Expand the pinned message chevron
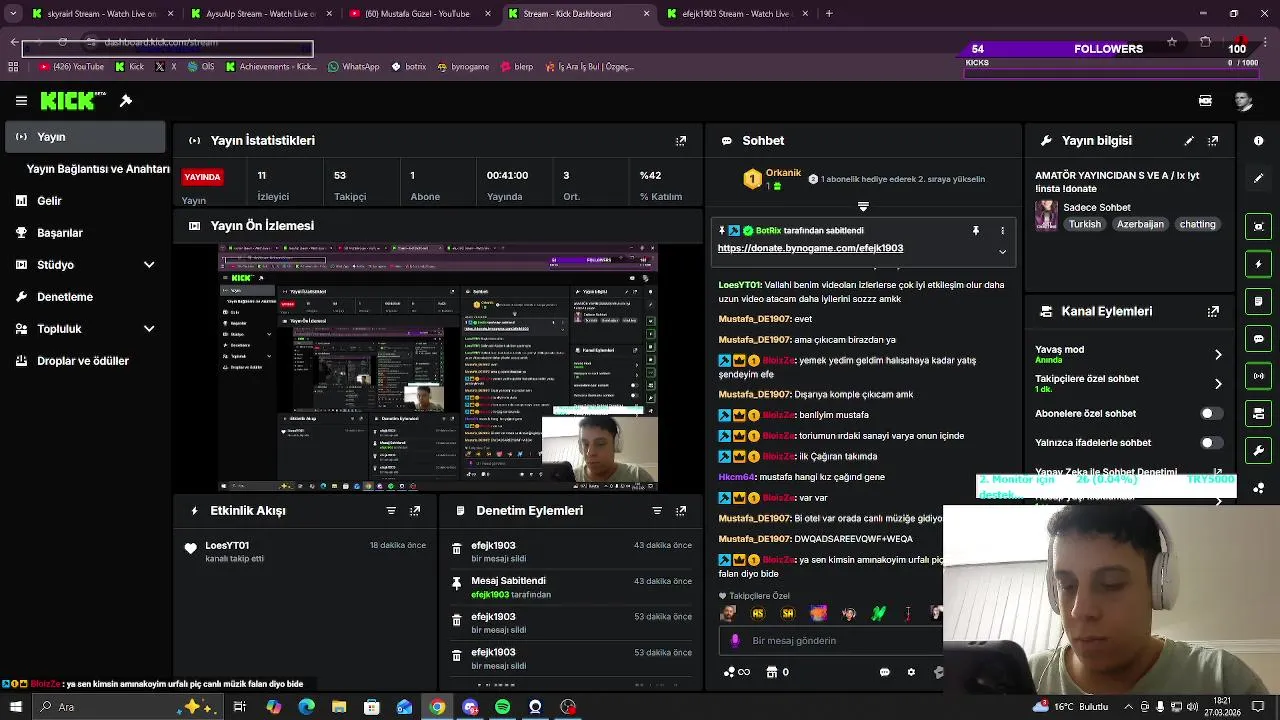Screen dimensions: 1280x720 (x=1002, y=252)
